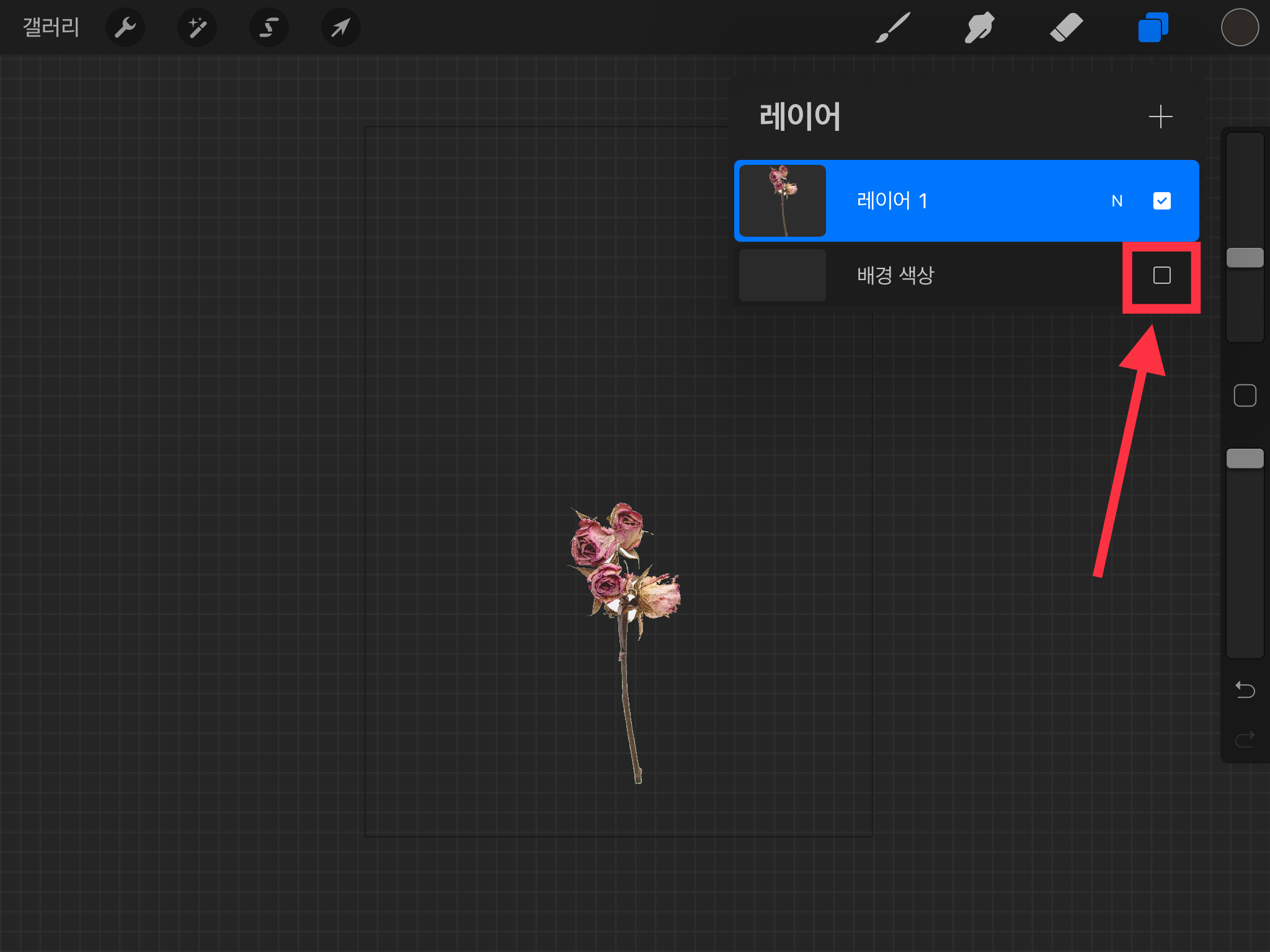Viewport: 1270px width, 952px height.
Task: Enable 배경 색상 visibility checkbox
Action: coord(1161,275)
